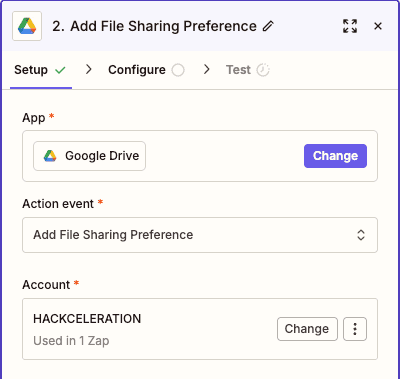Go to the Test tab
The height and width of the screenshot is (379, 400).
point(248,70)
